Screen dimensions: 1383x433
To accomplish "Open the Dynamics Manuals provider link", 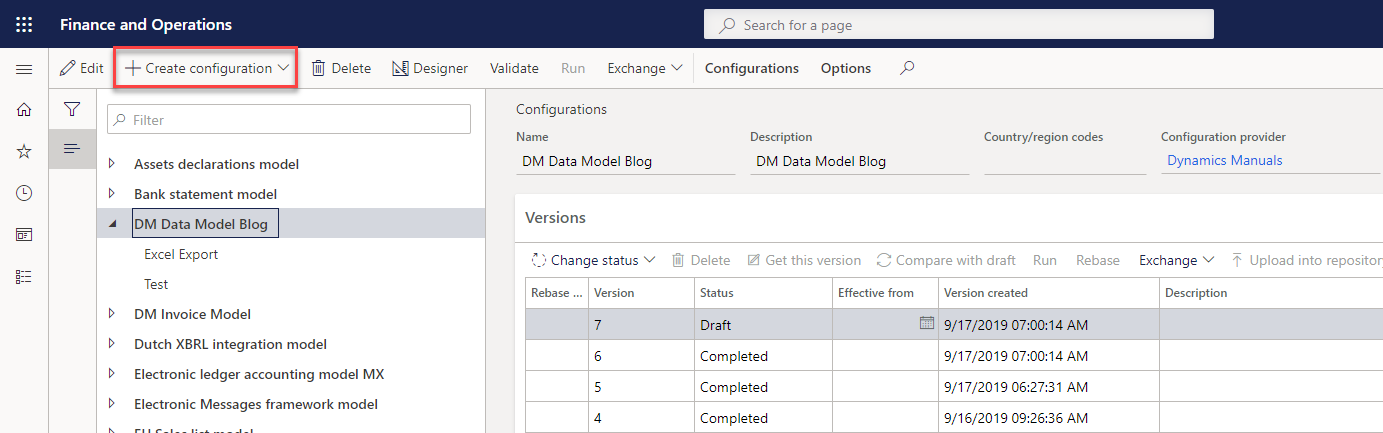I will click(1224, 160).
